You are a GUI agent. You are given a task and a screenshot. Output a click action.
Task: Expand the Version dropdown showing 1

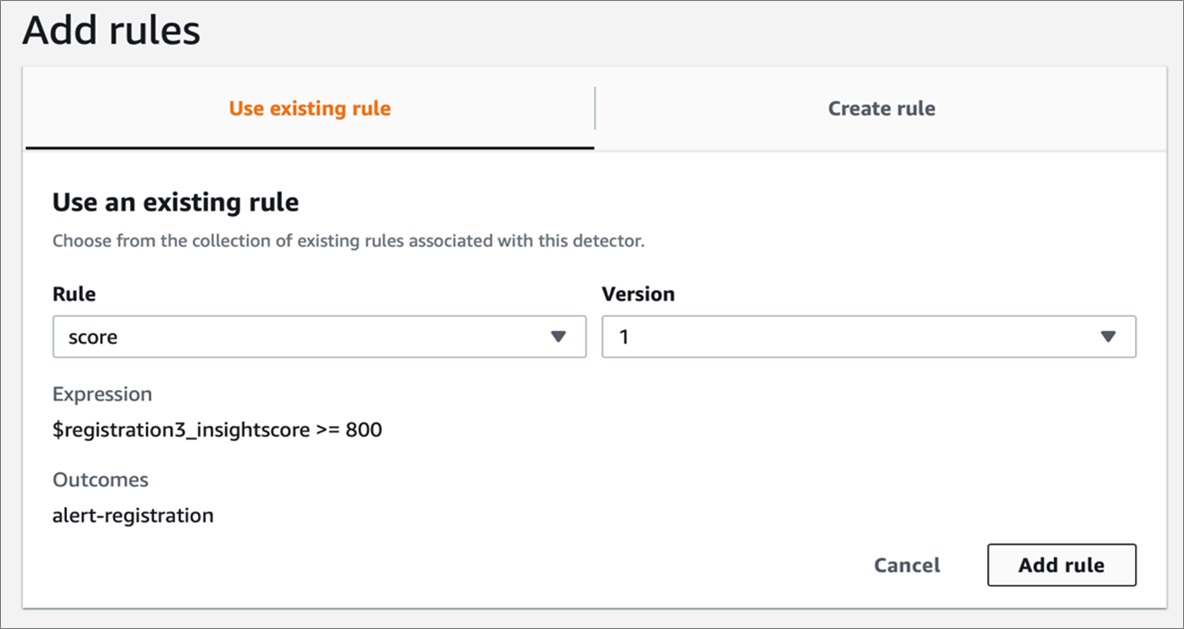[x=868, y=337]
